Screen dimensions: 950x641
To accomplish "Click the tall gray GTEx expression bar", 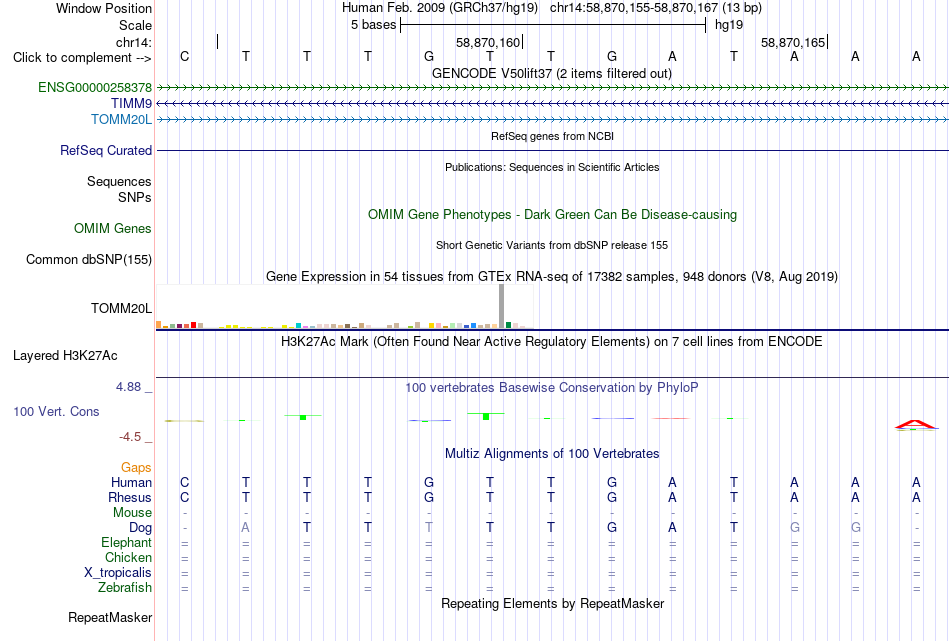I will coord(501,306).
